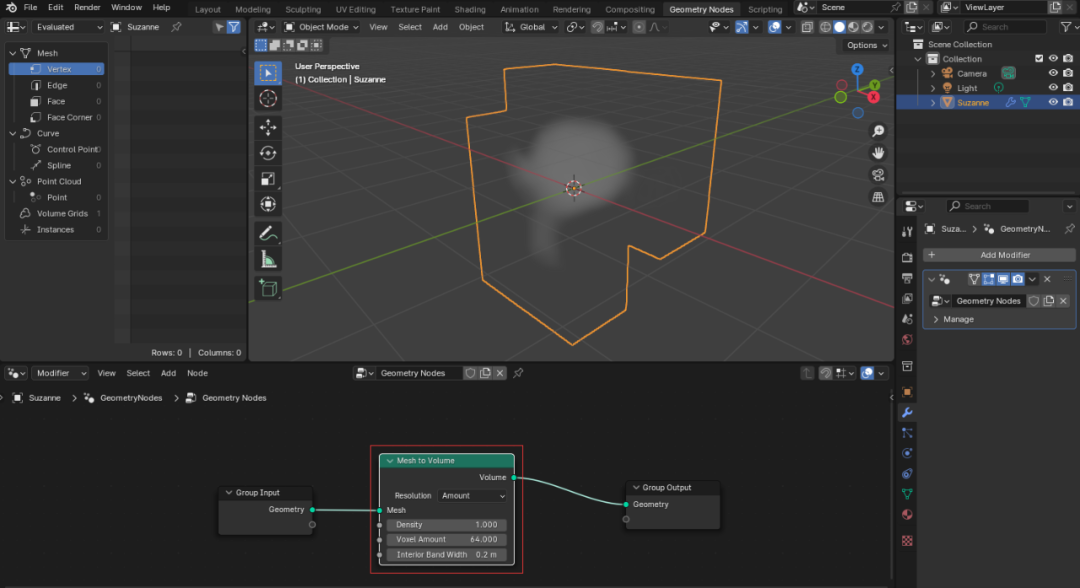Uncheck the Collection exclude checkbox
This screenshot has height=588, width=1080.
coord(1039,59)
